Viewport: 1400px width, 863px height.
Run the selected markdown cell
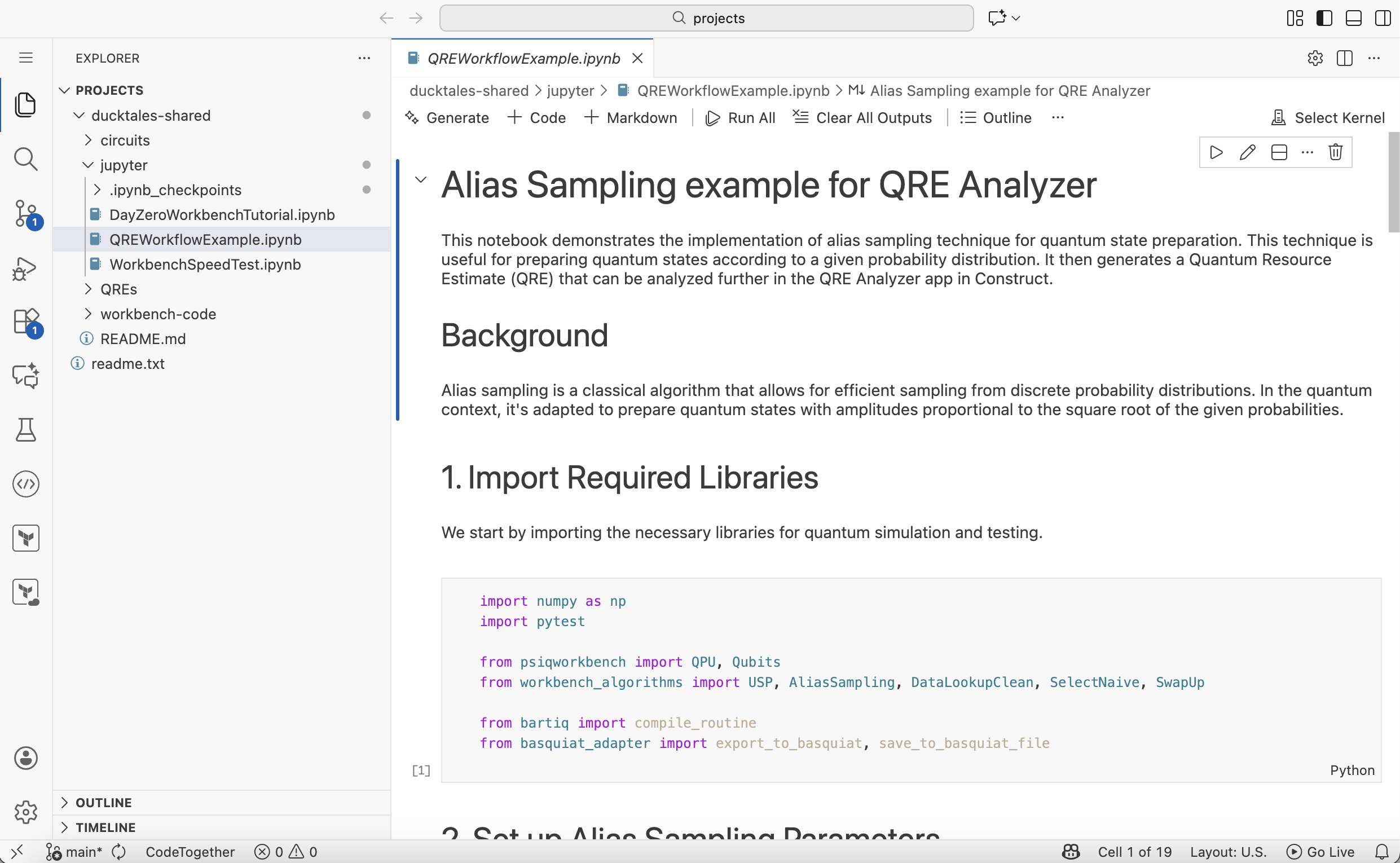[x=1216, y=152]
